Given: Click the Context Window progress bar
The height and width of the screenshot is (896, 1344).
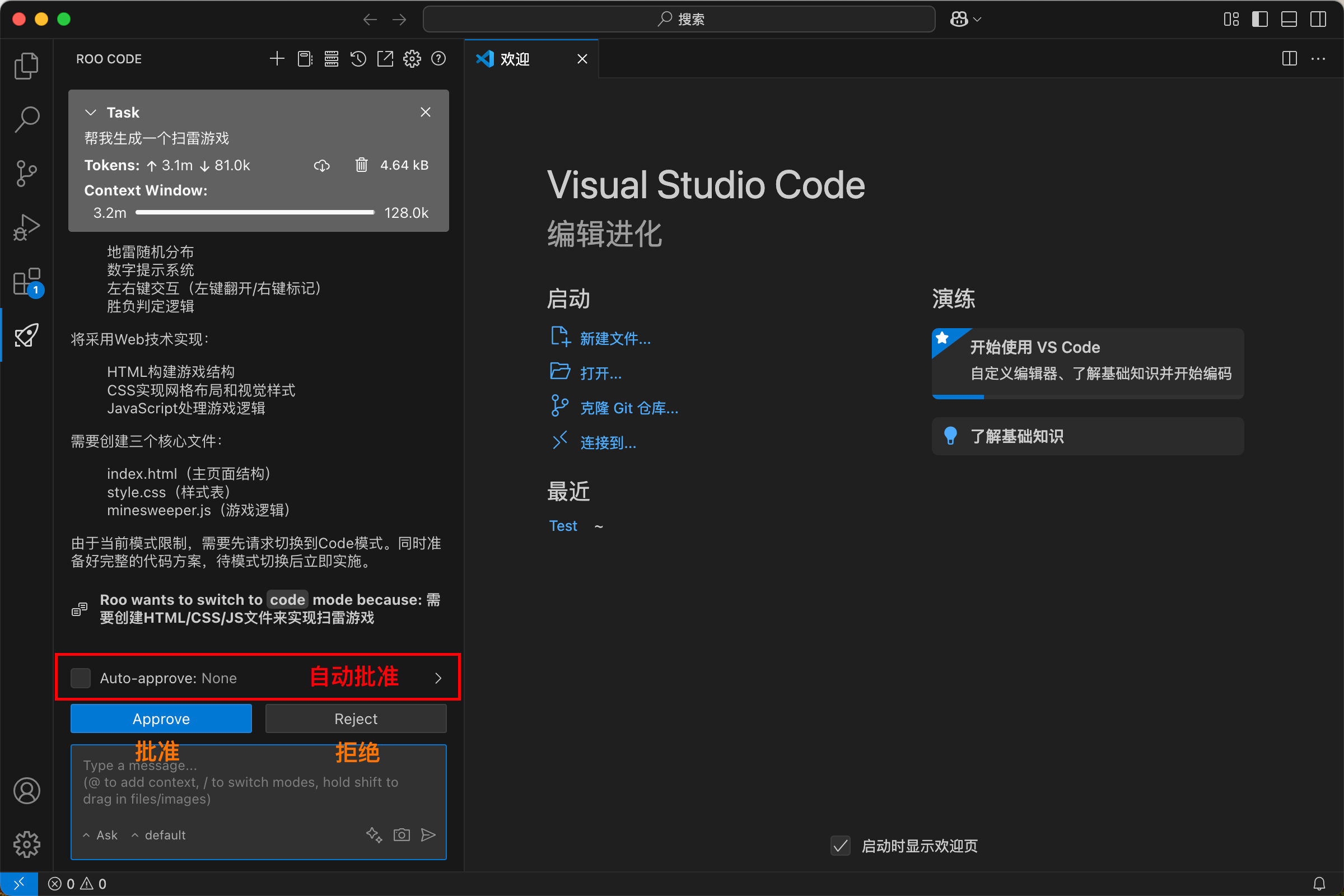Looking at the screenshot, I should (x=255, y=213).
